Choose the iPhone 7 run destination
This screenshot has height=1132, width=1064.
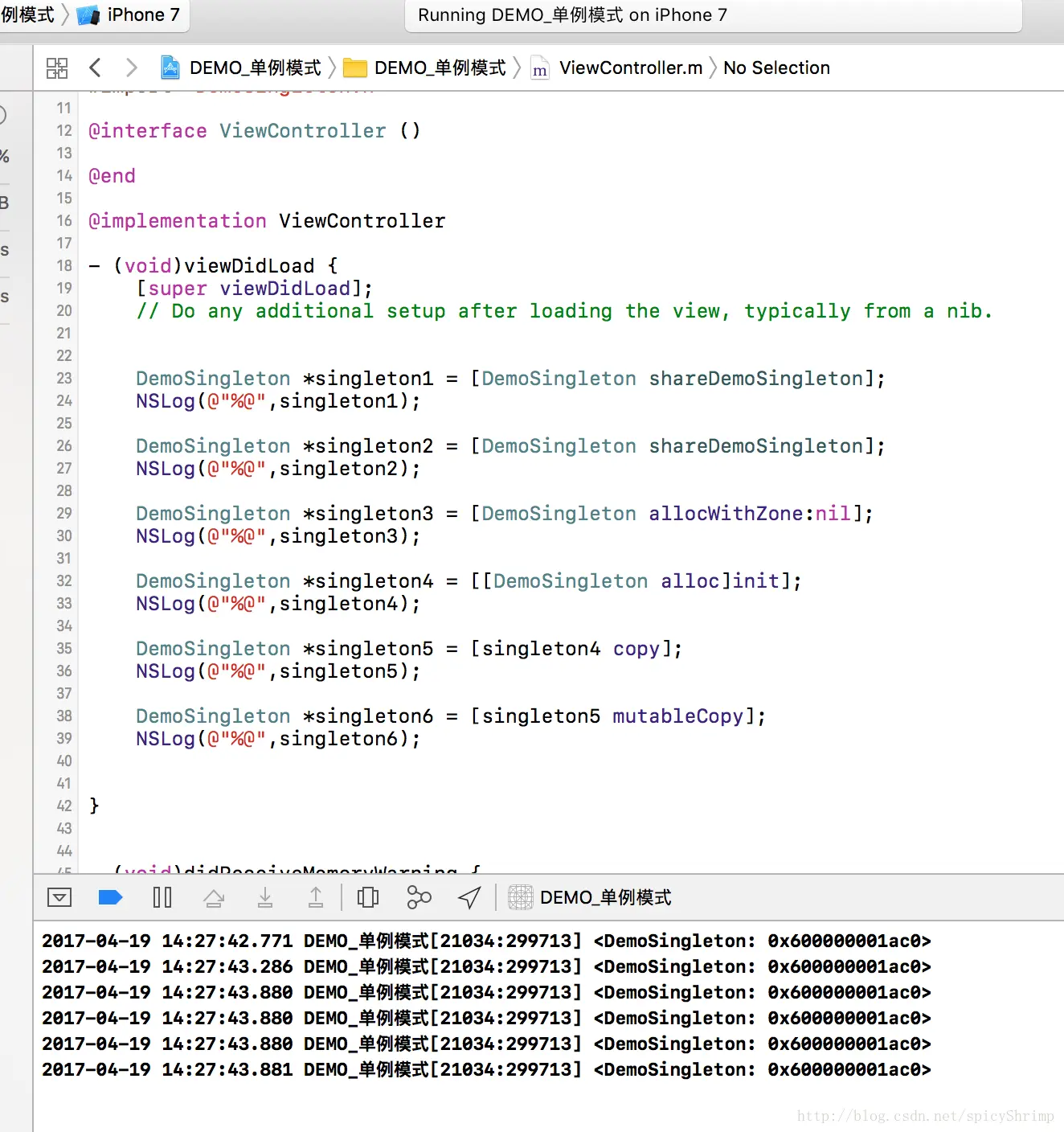(129, 15)
